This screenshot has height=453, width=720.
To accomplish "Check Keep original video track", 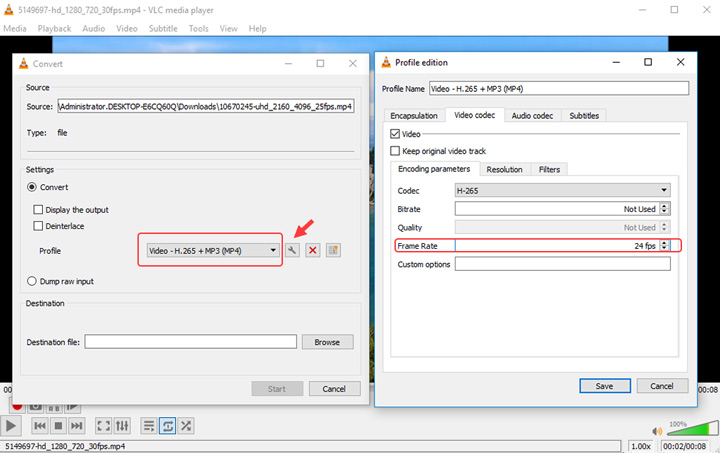I will pyautogui.click(x=395, y=151).
